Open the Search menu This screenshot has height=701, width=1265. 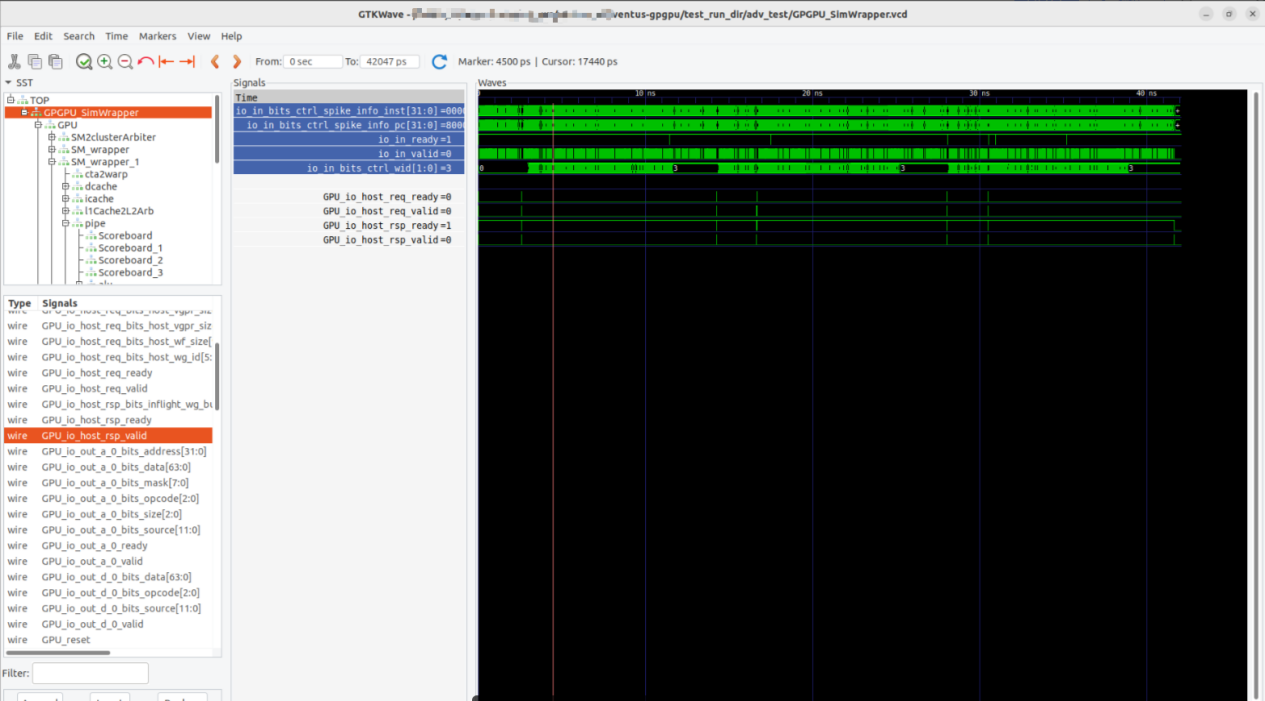[79, 36]
